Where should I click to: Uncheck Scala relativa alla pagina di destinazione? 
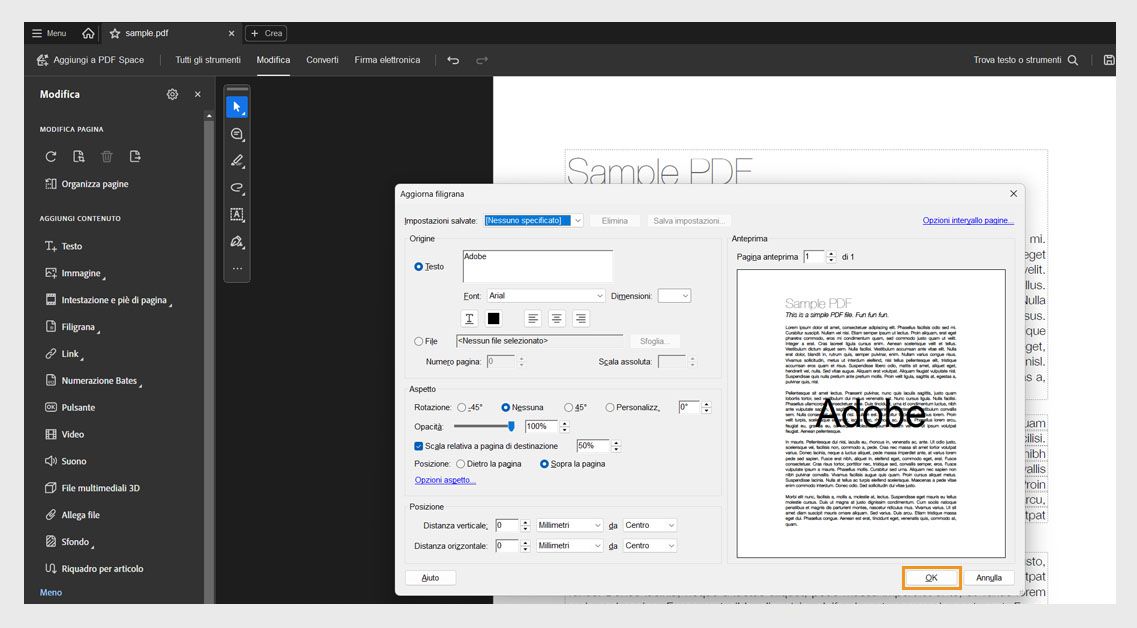pyautogui.click(x=417, y=446)
